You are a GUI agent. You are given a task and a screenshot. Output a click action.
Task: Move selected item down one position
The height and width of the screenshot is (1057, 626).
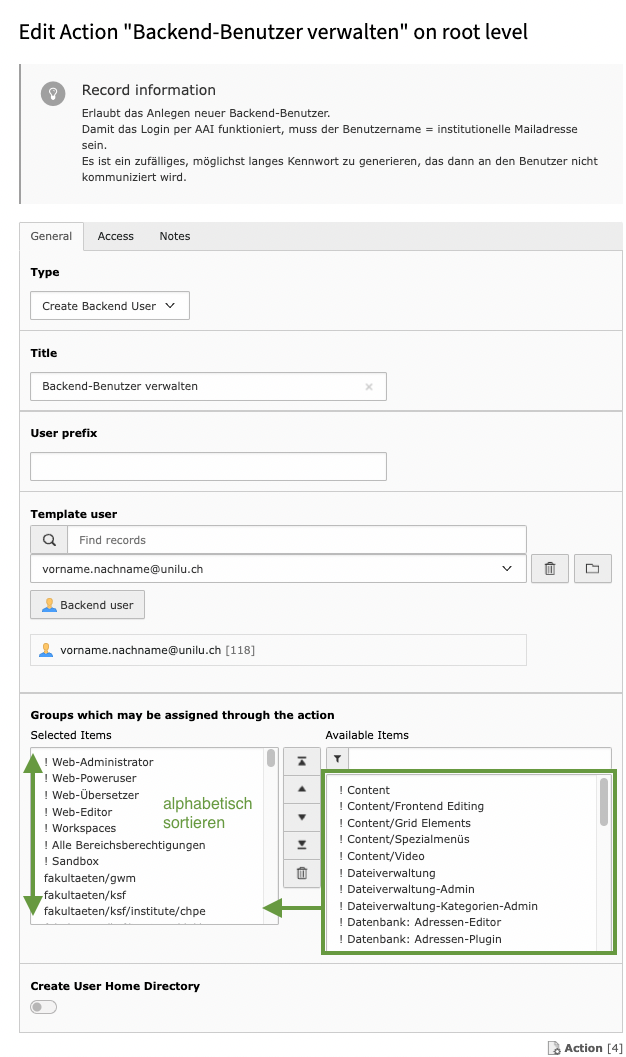pos(302,817)
